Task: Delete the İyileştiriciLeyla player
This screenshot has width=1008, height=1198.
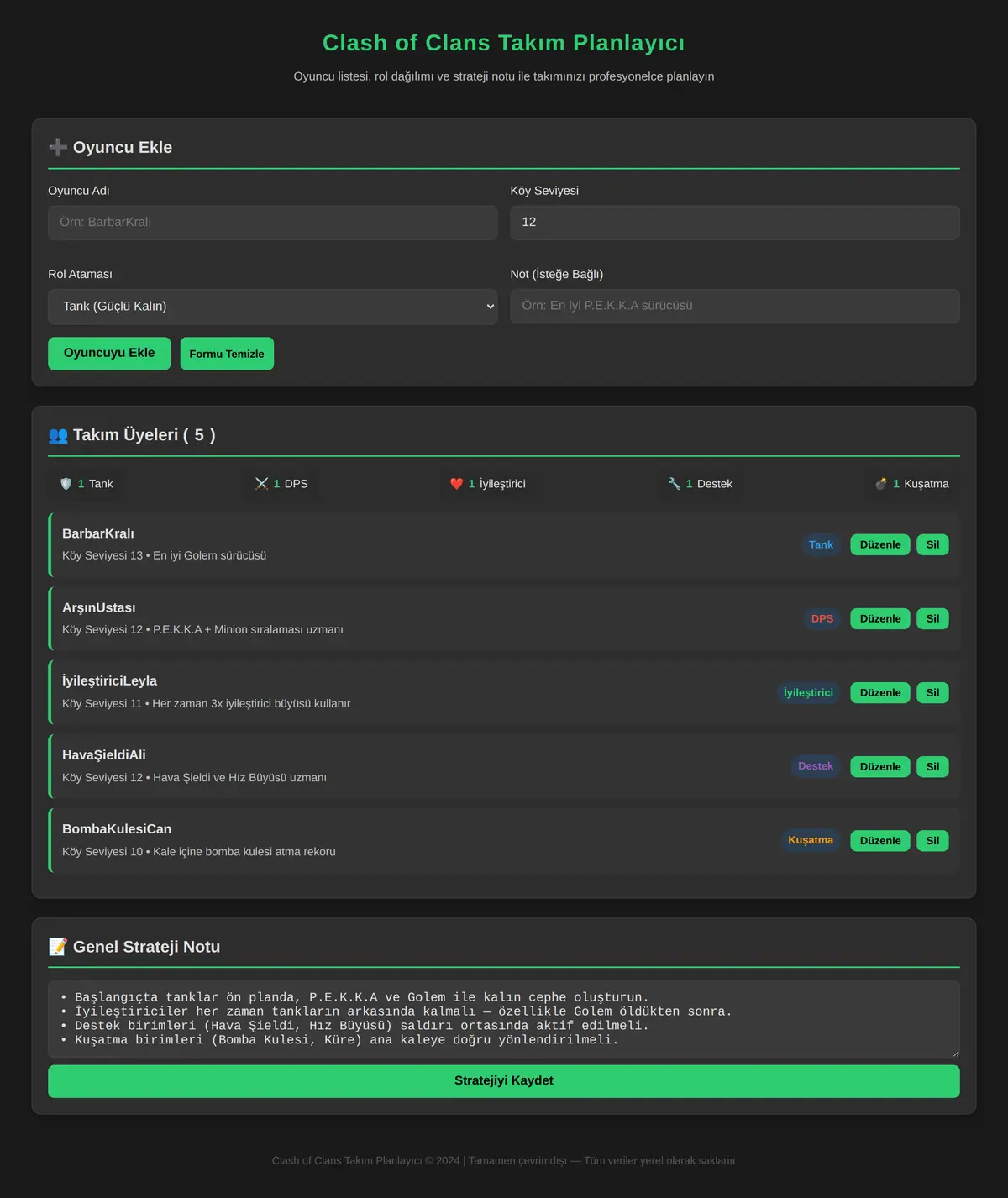Action: pyautogui.click(x=932, y=692)
